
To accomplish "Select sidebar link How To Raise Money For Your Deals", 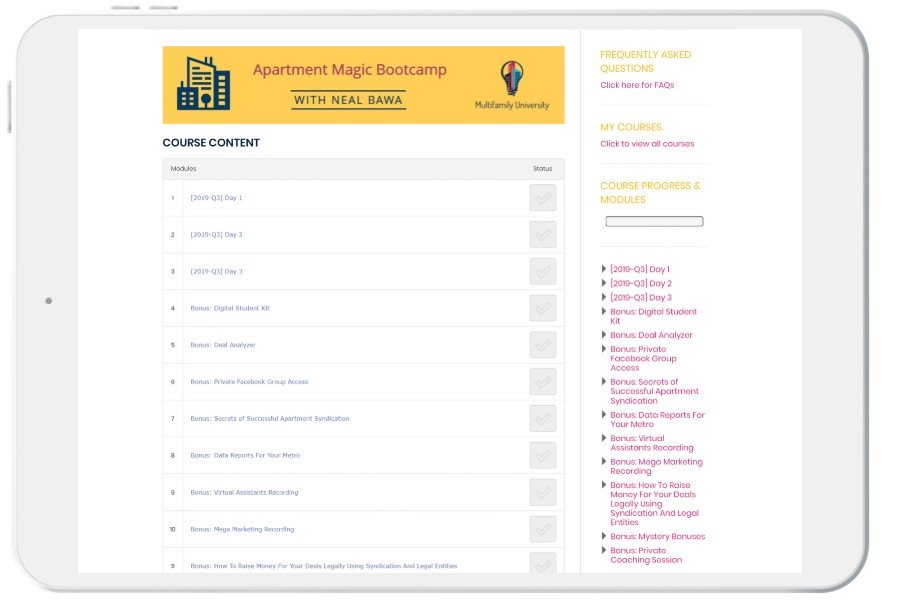I will click(x=654, y=504).
